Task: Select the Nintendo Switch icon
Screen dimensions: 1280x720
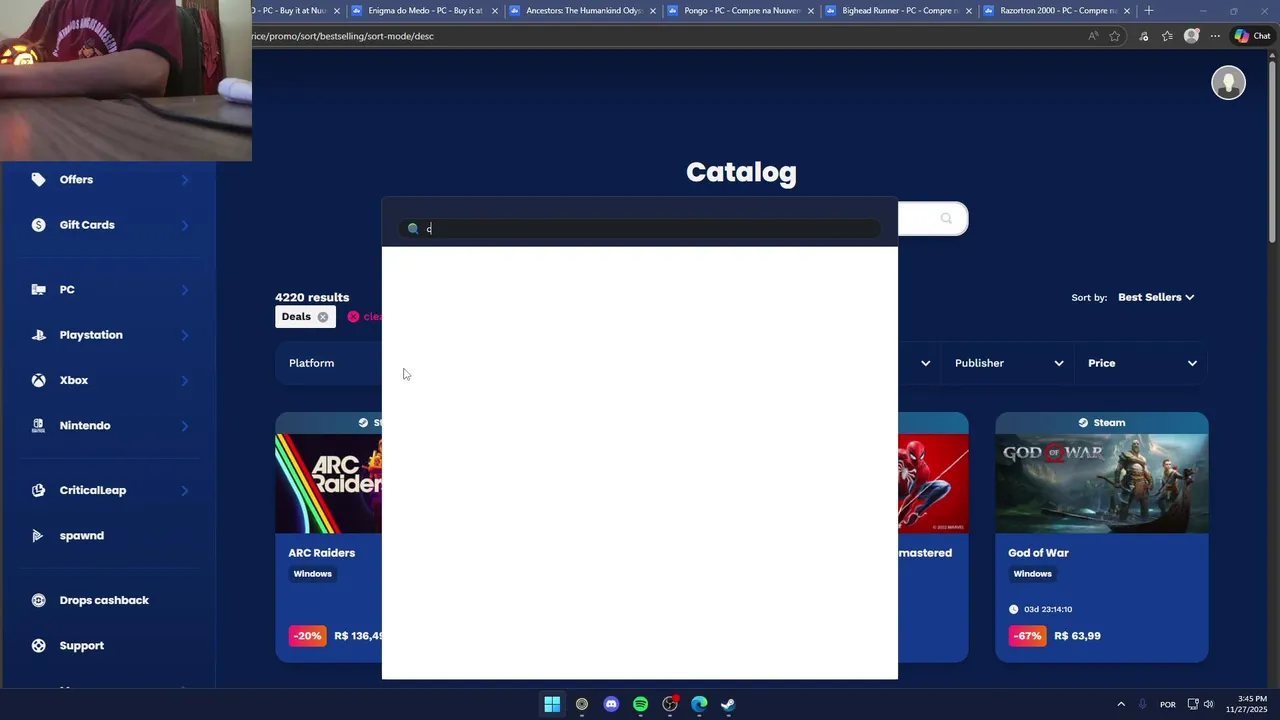Action: tap(38, 426)
